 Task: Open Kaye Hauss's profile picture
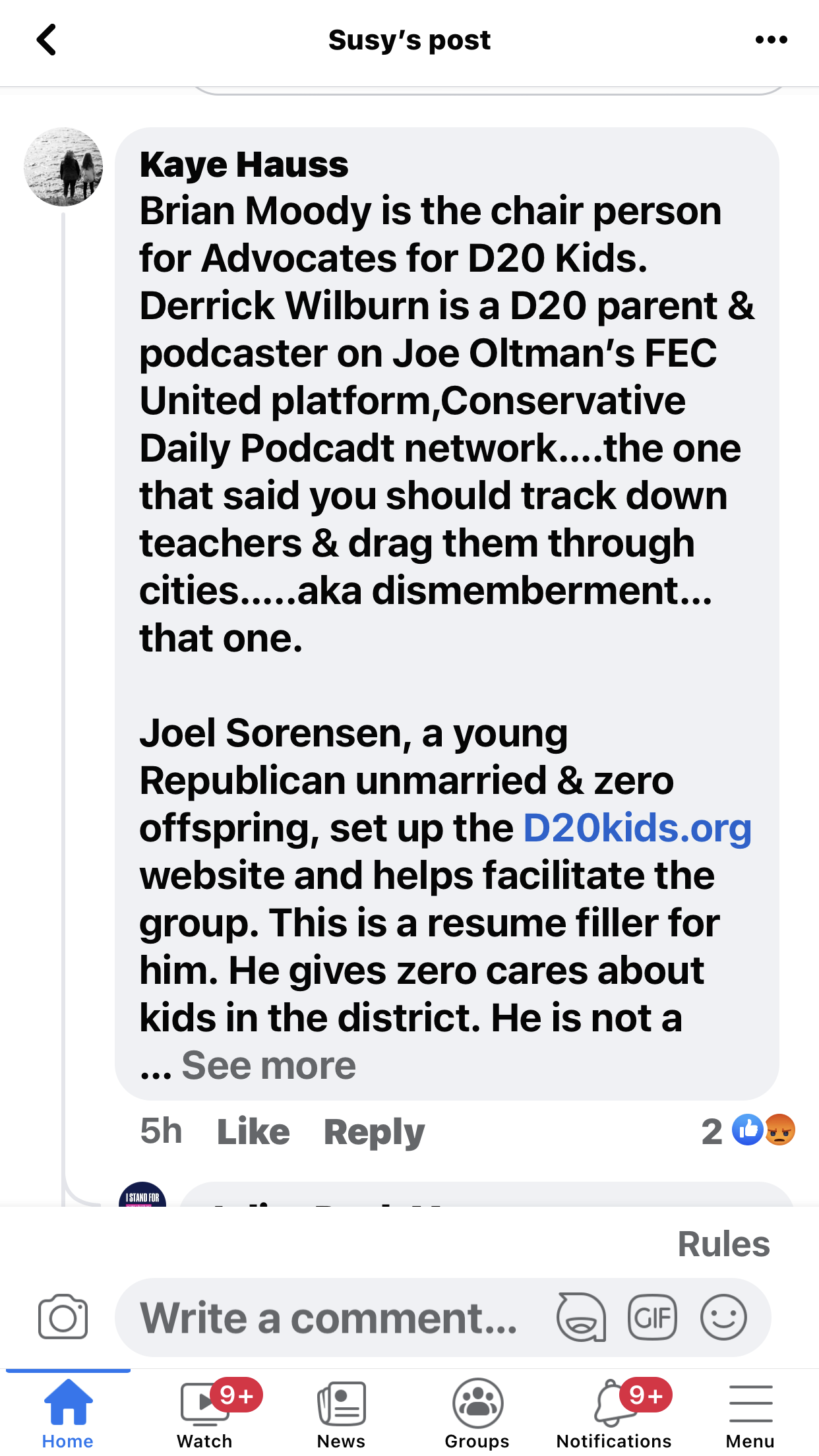[x=63, y=167]
